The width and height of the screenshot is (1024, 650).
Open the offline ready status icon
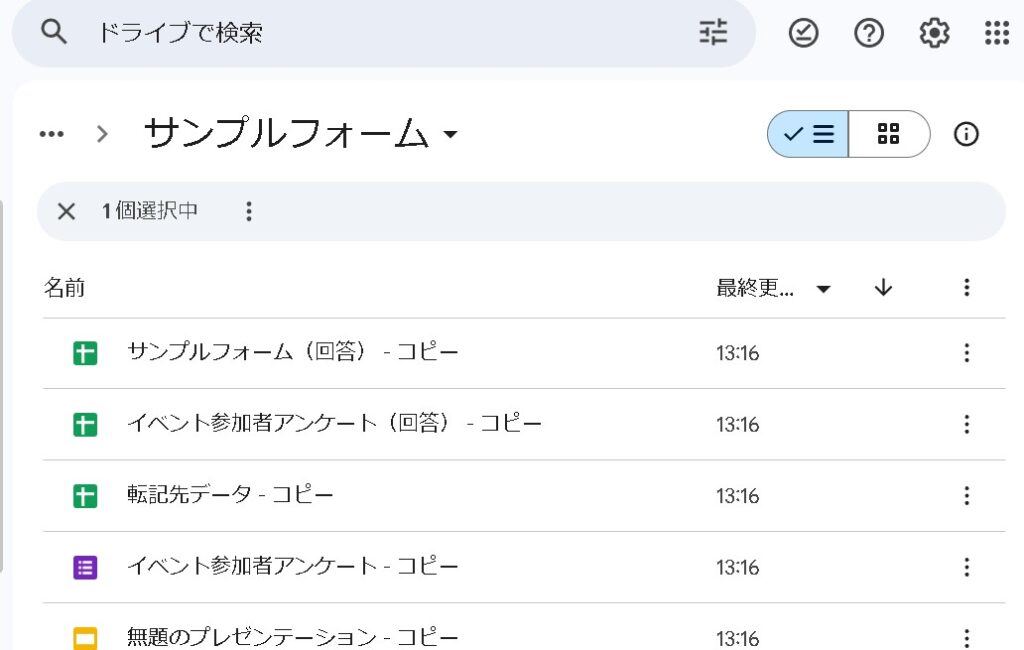click(x=803, y=33)
